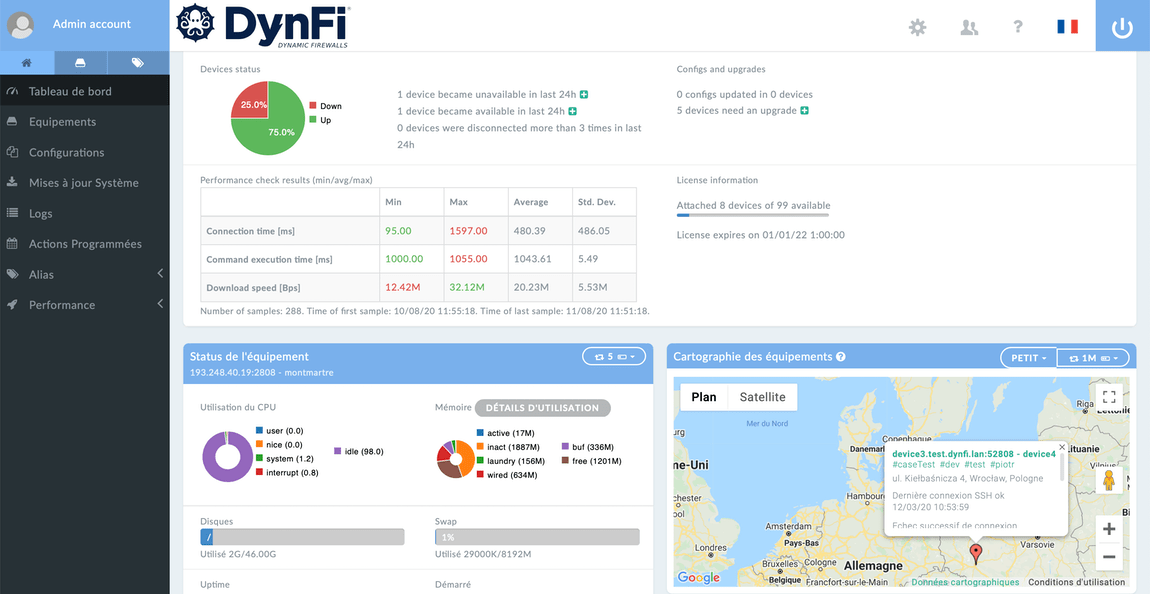Select the home tab icon in sidebar

(x=26, y=63)
